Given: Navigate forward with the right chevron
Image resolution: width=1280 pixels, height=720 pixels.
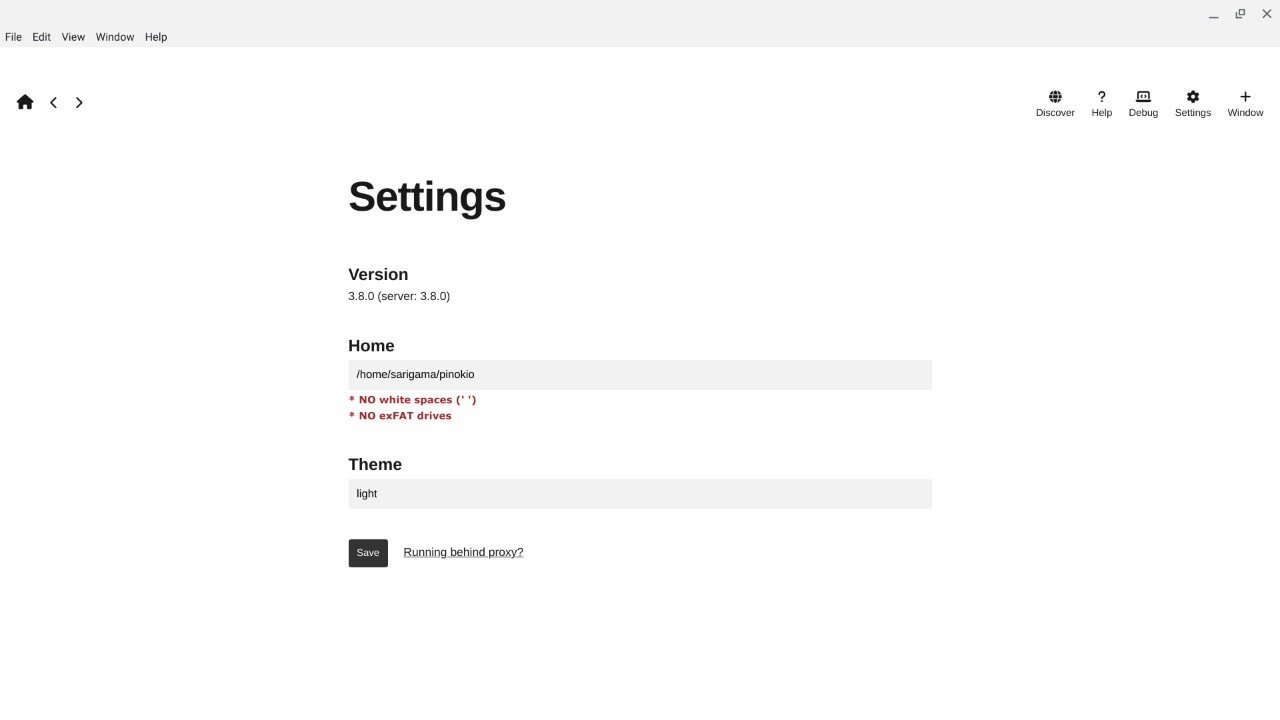Looking at the screenshot, I should [79, 102].
